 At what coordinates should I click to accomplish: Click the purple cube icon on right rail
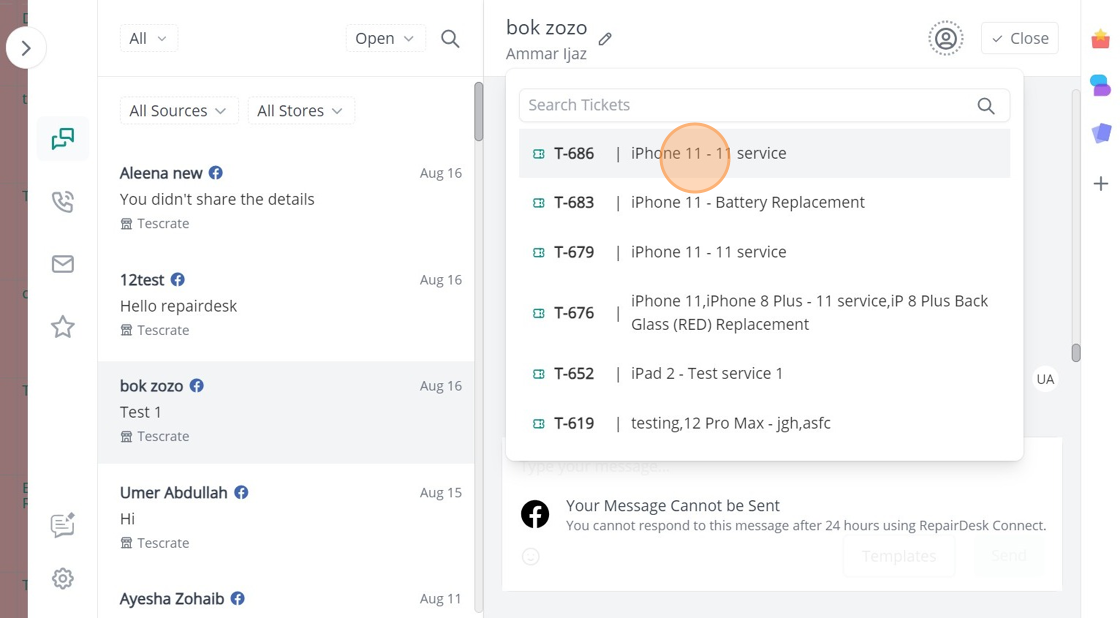click(x=1101, y=133)
